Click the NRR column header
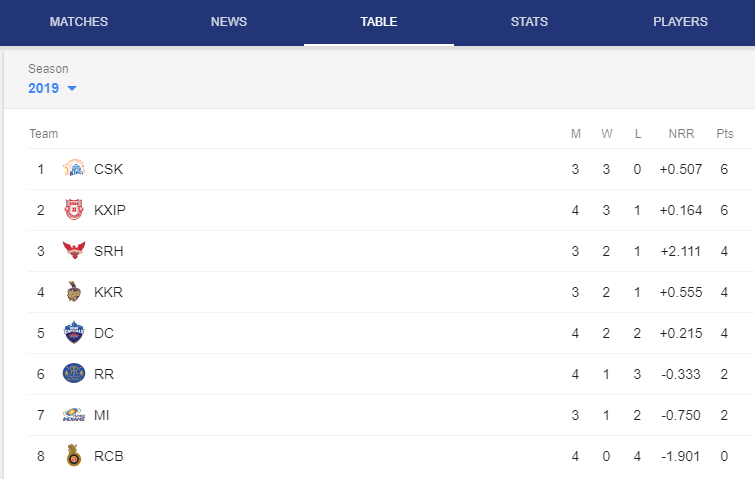The width and height of the screenshot is (755, 479). point(681,133)
